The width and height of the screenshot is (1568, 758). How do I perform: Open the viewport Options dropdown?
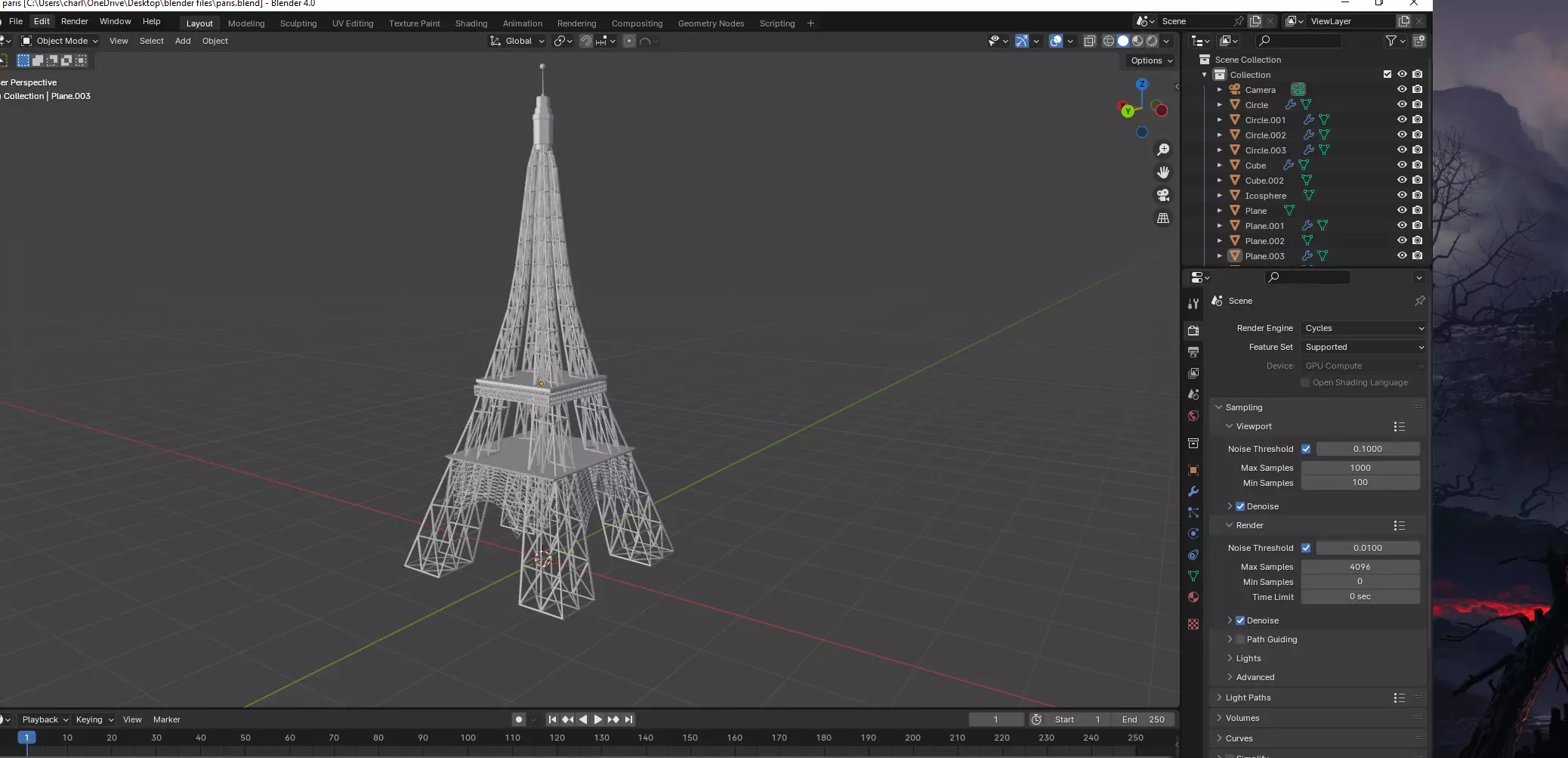point(1151,60)
